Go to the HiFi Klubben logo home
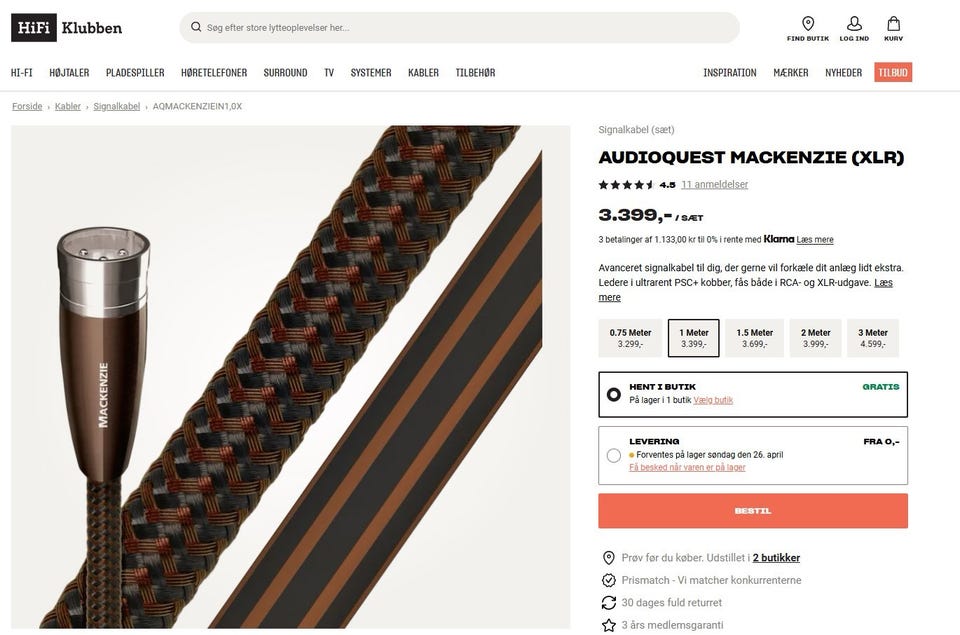Image resolution: width=960 pixels, height=635 pixels. (x=67, y=28)
